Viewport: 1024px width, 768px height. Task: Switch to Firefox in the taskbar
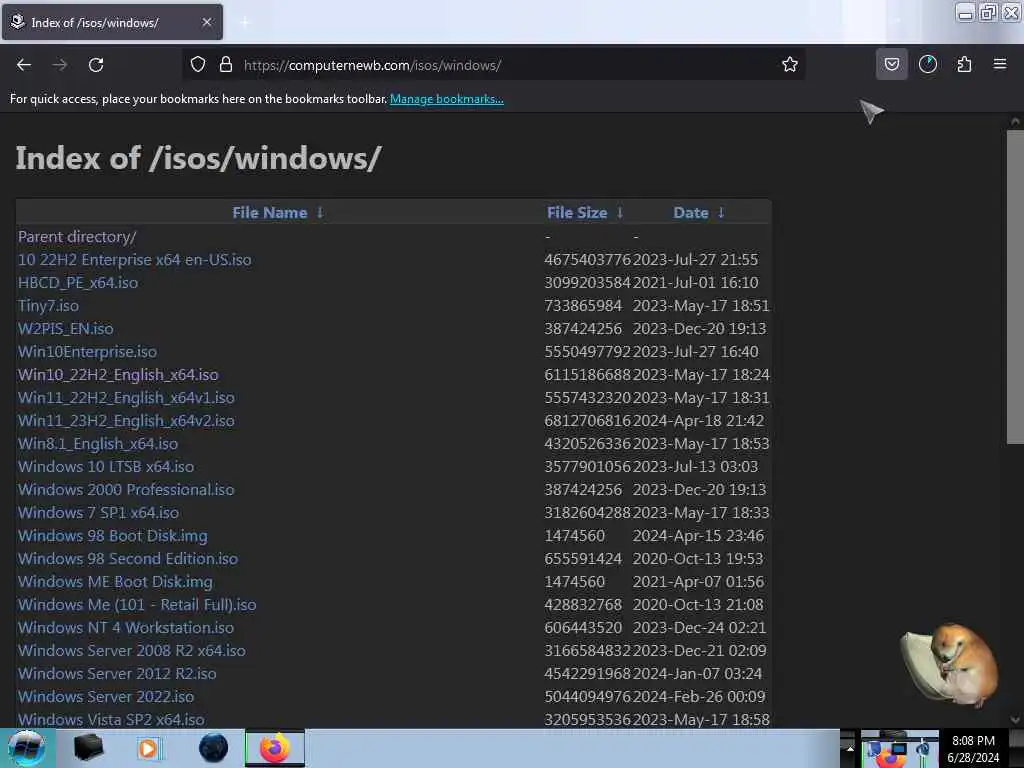coord(275,748)
